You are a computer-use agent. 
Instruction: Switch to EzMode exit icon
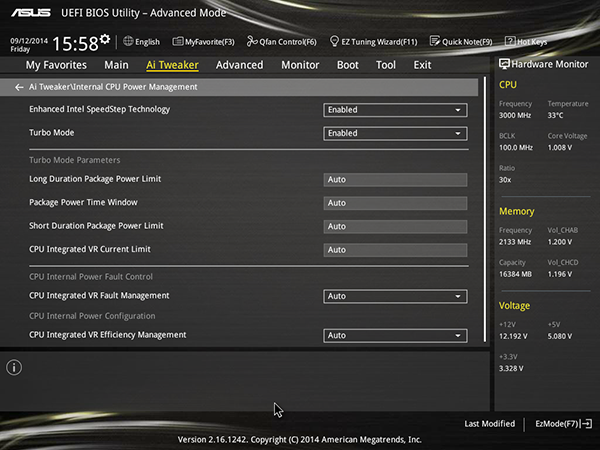pos(587,424)
